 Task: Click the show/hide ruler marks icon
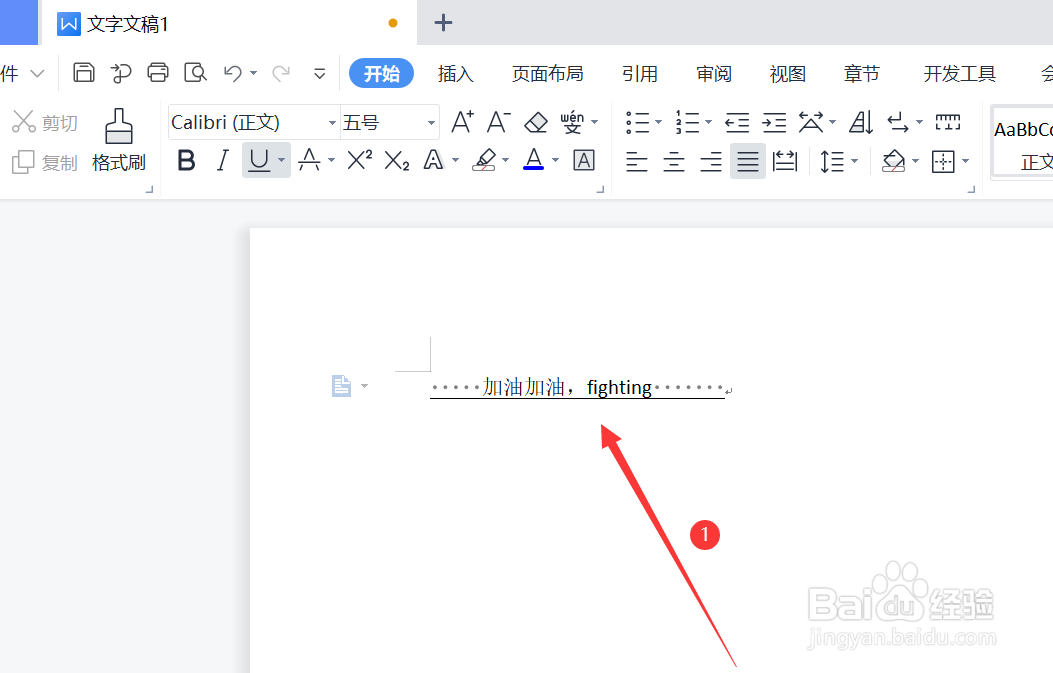948,122
